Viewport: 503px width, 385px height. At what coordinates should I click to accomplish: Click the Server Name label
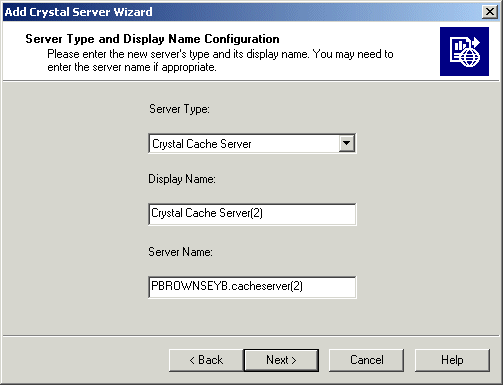click(180, 252)
